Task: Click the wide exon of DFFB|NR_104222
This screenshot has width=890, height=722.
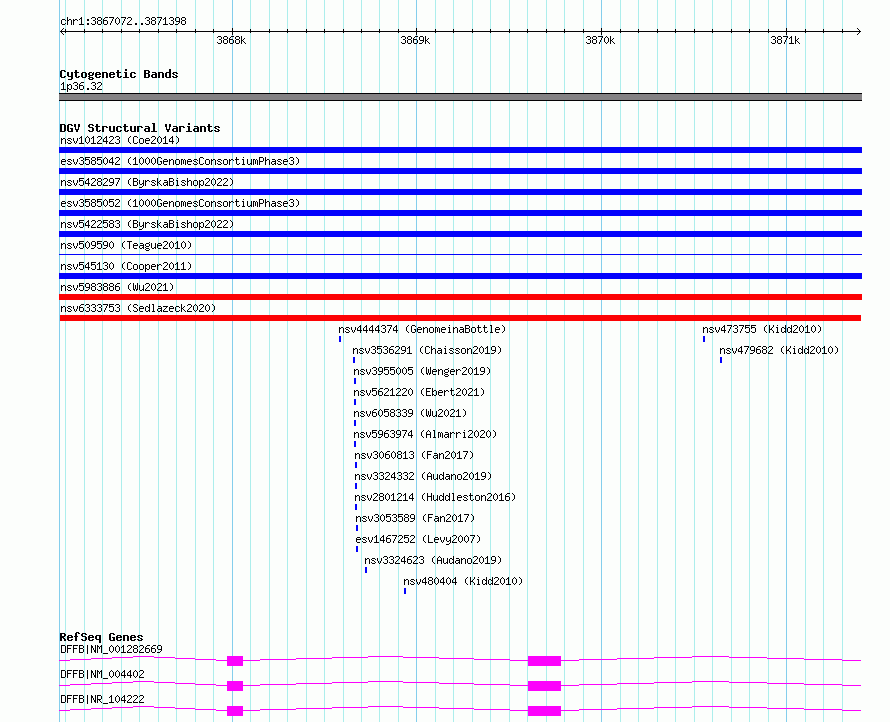Action: point(544,711)
